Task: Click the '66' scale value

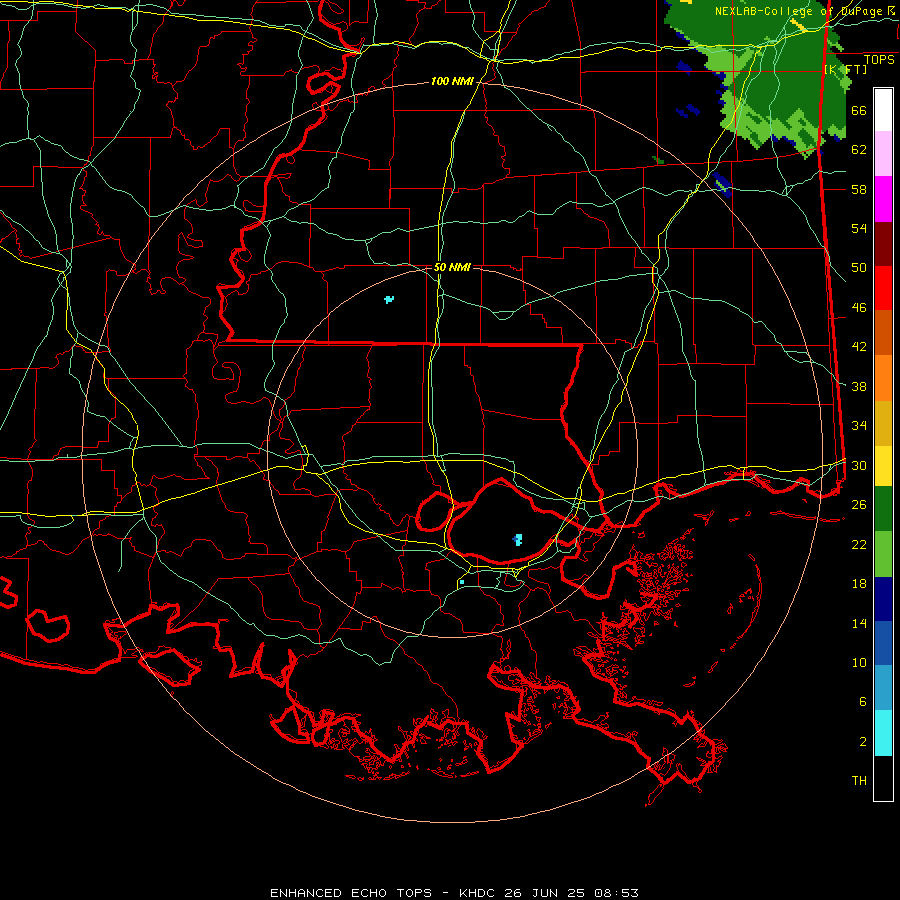Action: 859,110
